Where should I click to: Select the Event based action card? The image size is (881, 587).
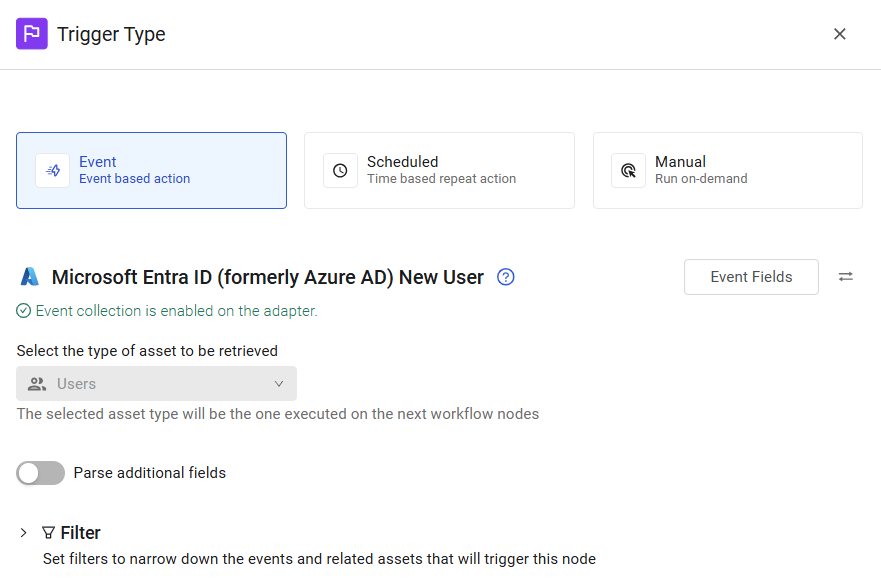pyautogui.click(x=151, y=170)
